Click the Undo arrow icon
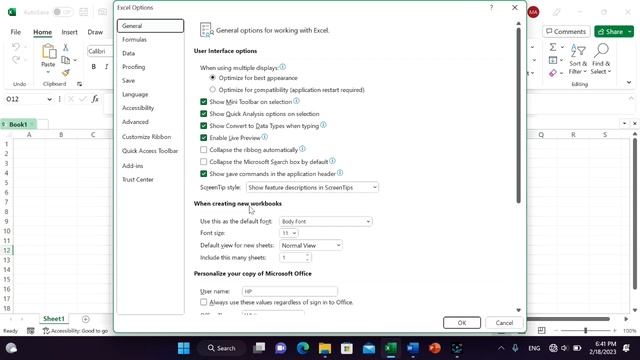Screen dimensions: 640x360 pyautogui.click(x=16, y=47)
